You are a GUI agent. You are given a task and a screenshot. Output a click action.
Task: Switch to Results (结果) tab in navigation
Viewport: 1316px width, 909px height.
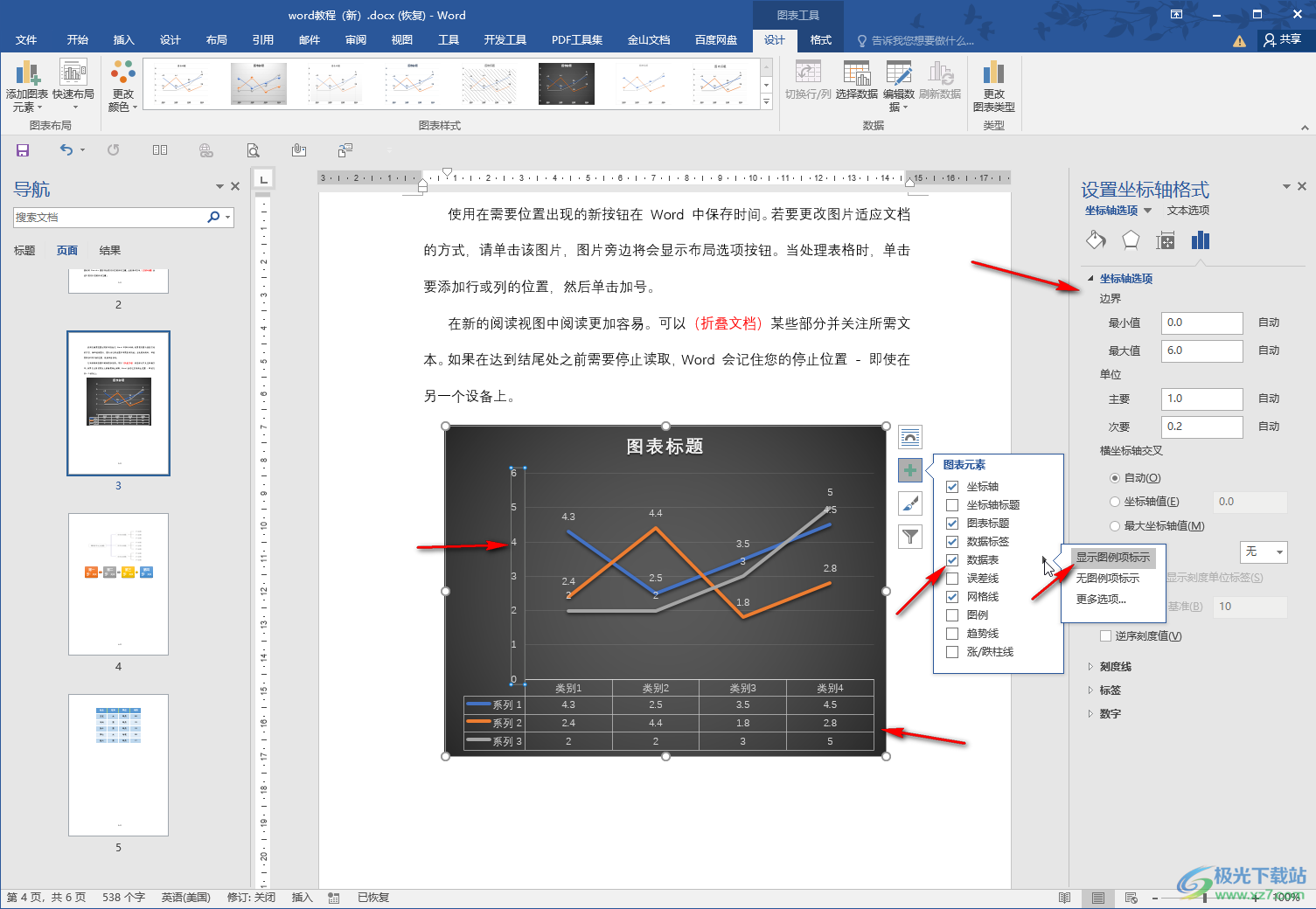[110, 251]
